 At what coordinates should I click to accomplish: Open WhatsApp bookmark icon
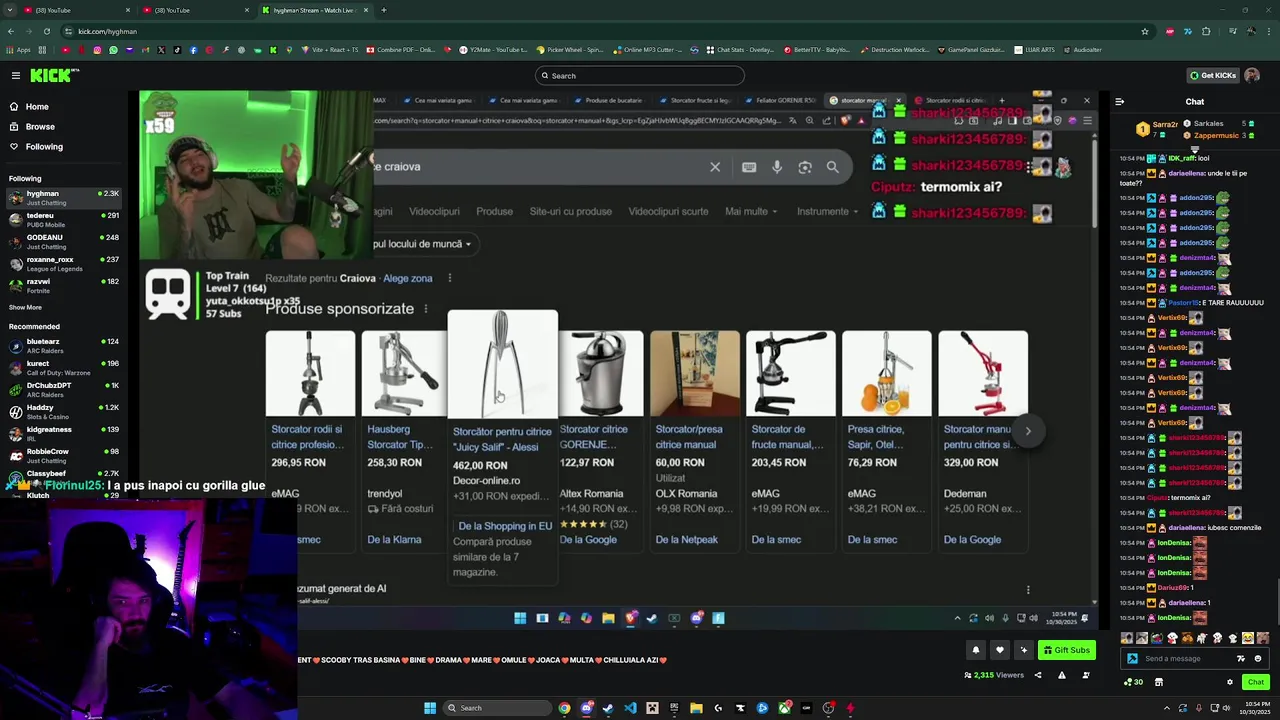tap(113, 50)
